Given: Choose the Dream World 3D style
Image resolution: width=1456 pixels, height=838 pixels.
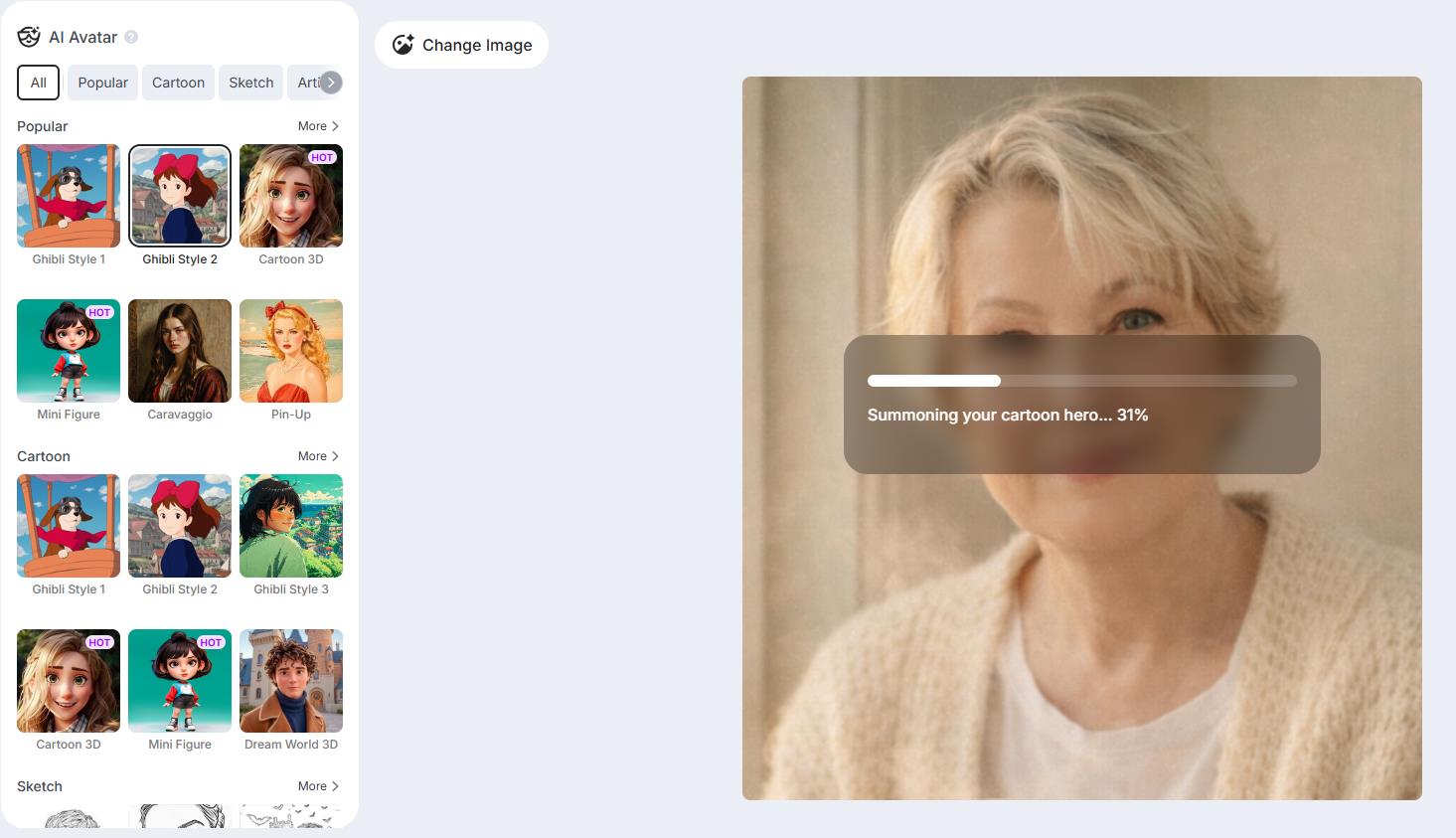Looking at the screenshot, I should point(291,681).
